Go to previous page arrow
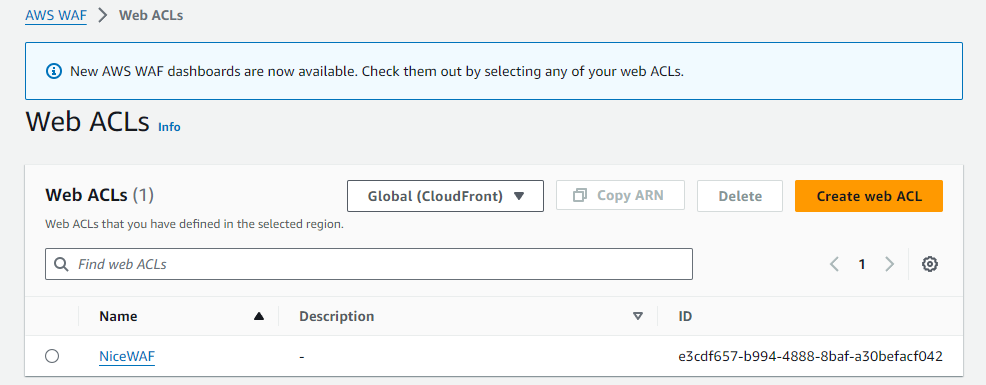Image resolution: width=986 pixels, height=385 pixels. [834, 264]
